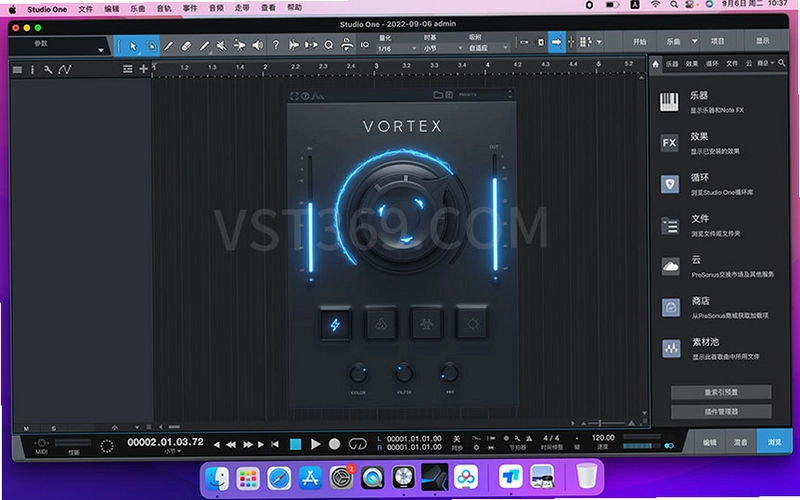Click the wrench options icon in track header
Screen dimensions: 800x500
pyautogui.click(x=48, y=69)
